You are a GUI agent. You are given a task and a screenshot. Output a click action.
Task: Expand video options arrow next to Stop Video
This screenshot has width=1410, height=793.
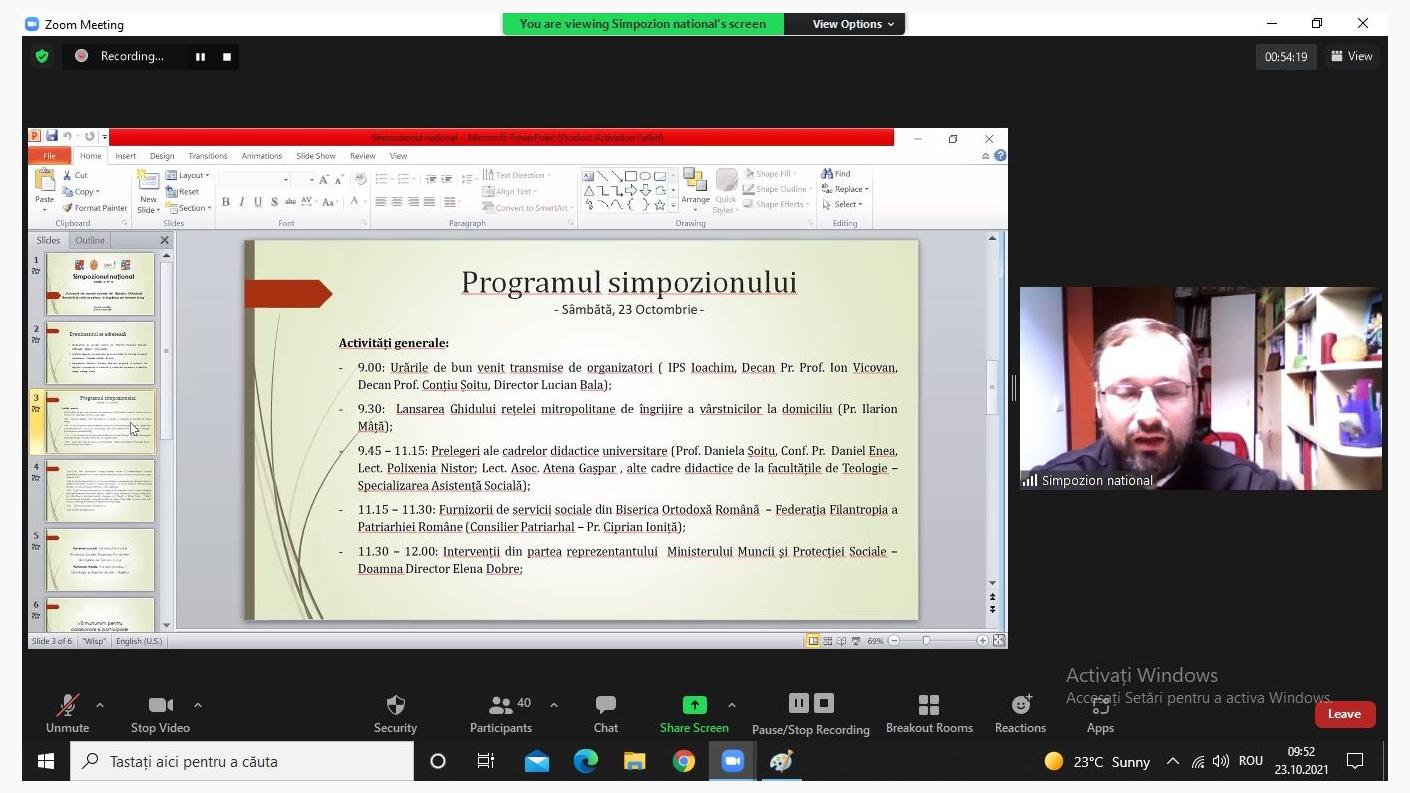point(197,705)
